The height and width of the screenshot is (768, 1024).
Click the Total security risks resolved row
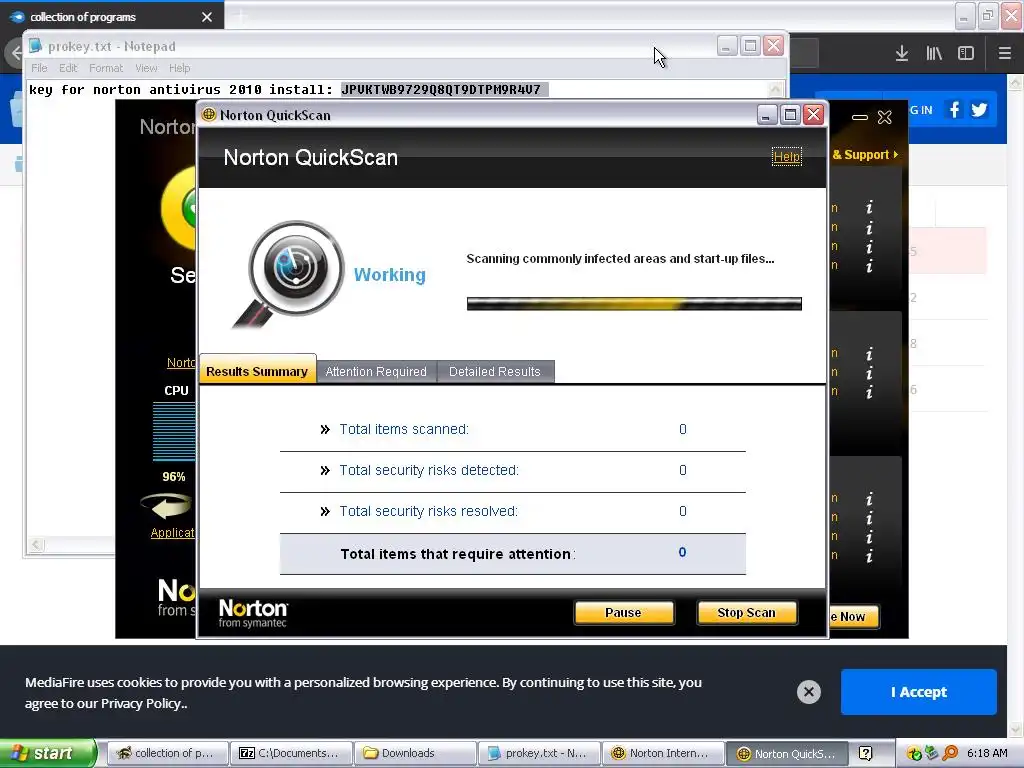click(513, 512)
